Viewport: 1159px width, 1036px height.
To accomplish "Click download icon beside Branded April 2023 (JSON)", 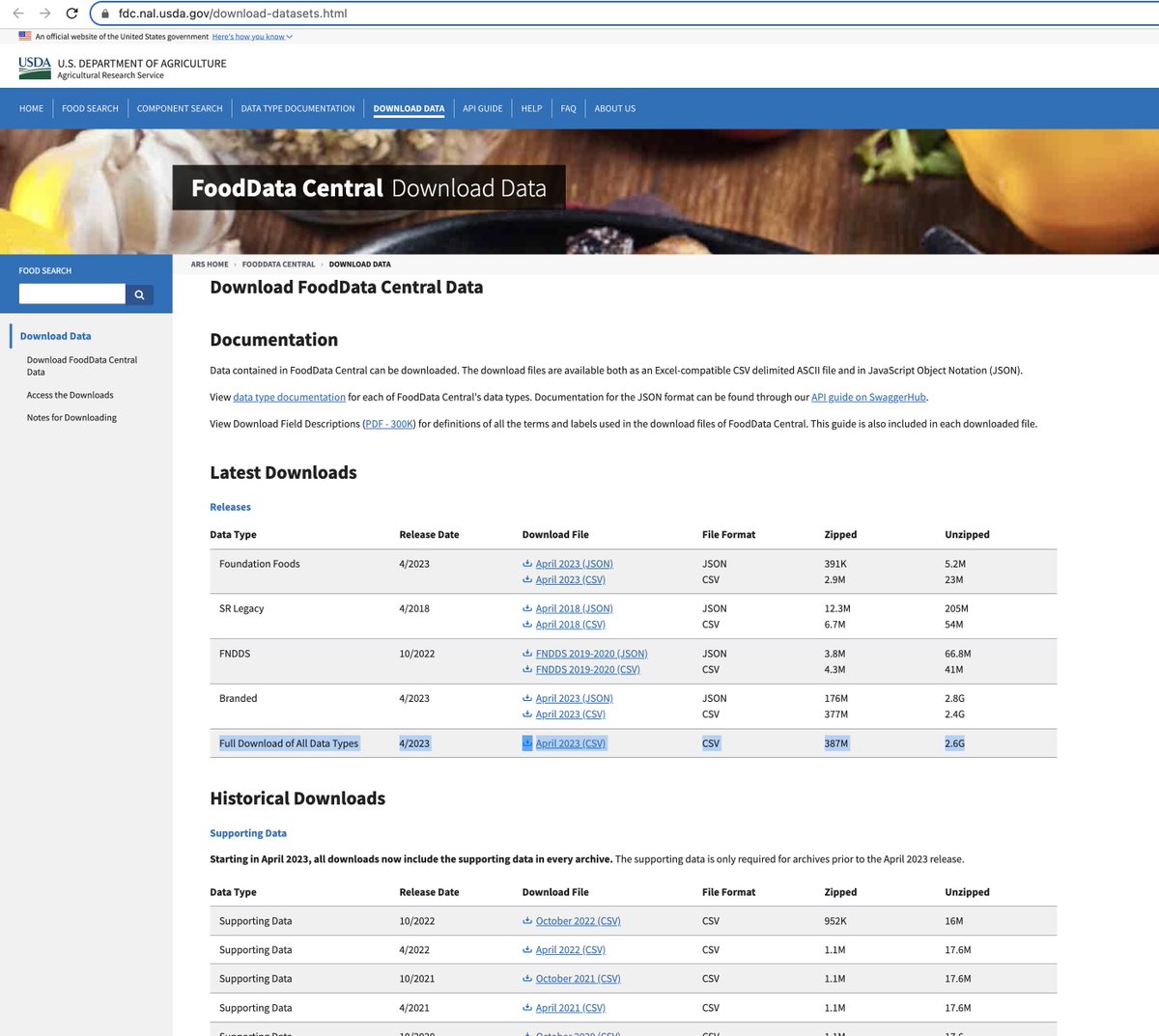I will [x=527, y=698].
